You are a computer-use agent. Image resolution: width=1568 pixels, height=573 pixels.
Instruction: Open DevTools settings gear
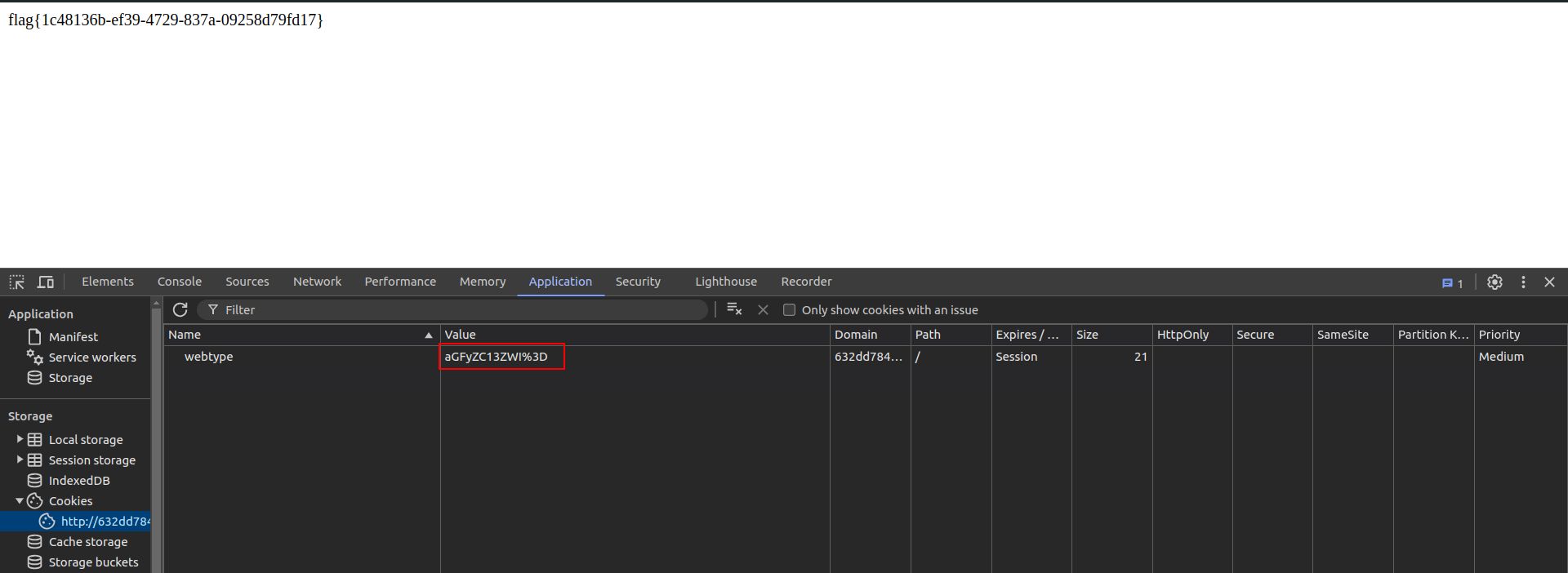pos(1494,282)
